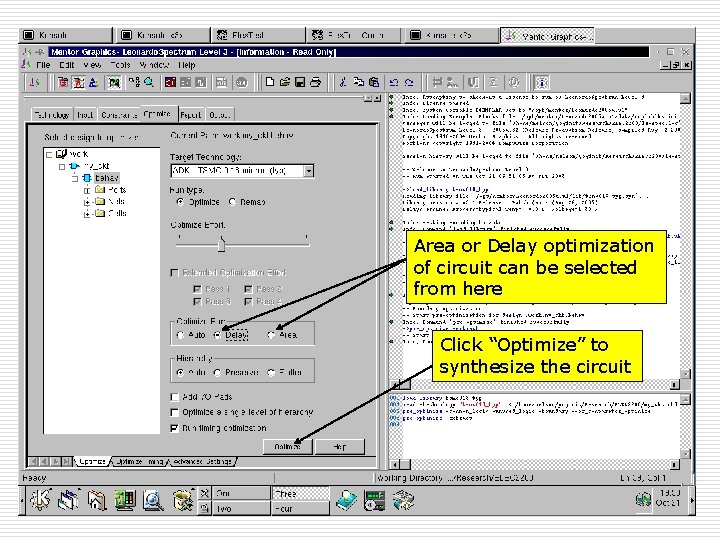Open the KDE K menu
This screenshot has width=720, height=540.
[x=40, y=500]
